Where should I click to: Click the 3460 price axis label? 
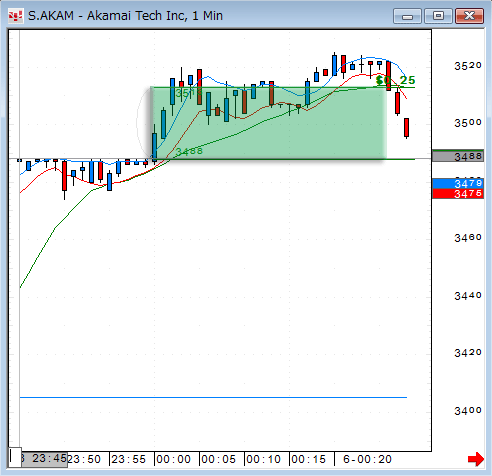468,238
